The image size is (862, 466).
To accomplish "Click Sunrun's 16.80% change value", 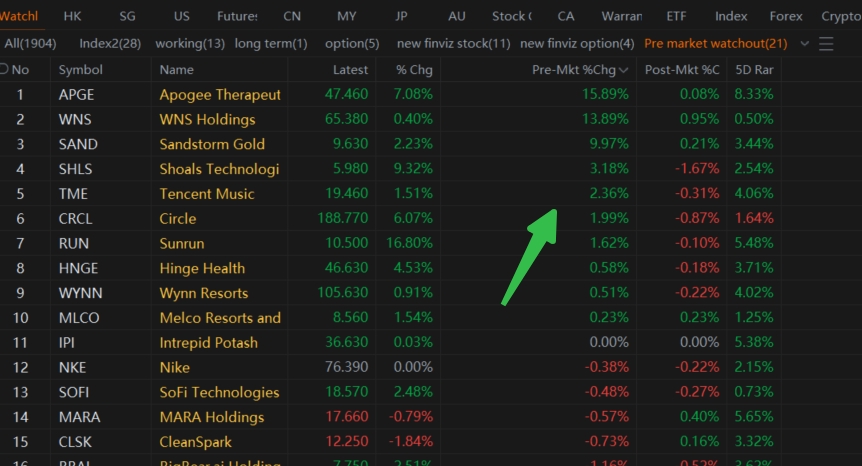I will click(x=410, y=243).
